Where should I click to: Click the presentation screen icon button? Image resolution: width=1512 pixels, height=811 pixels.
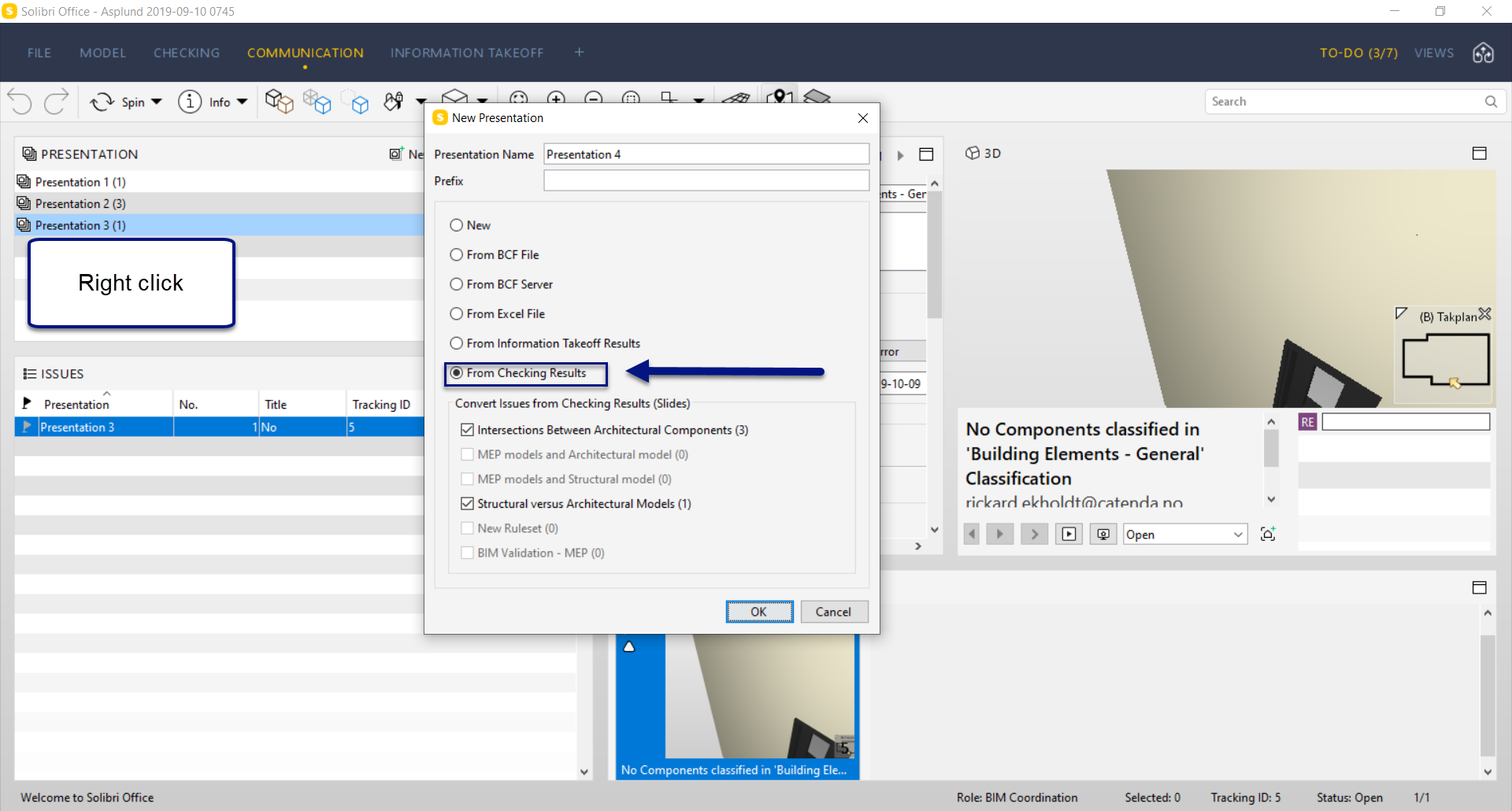1103,534
